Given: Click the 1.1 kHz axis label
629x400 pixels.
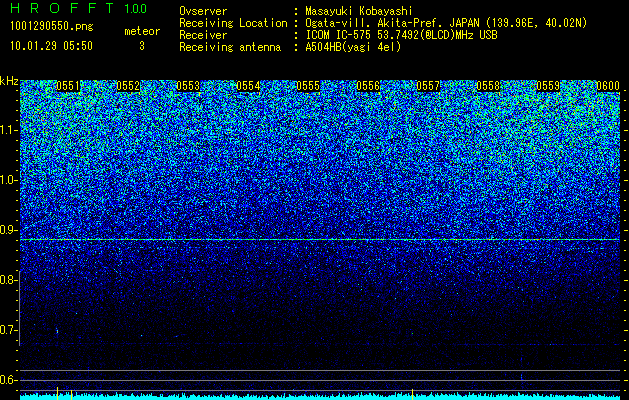Looking at the screenshot, I should tap(8, 130).
